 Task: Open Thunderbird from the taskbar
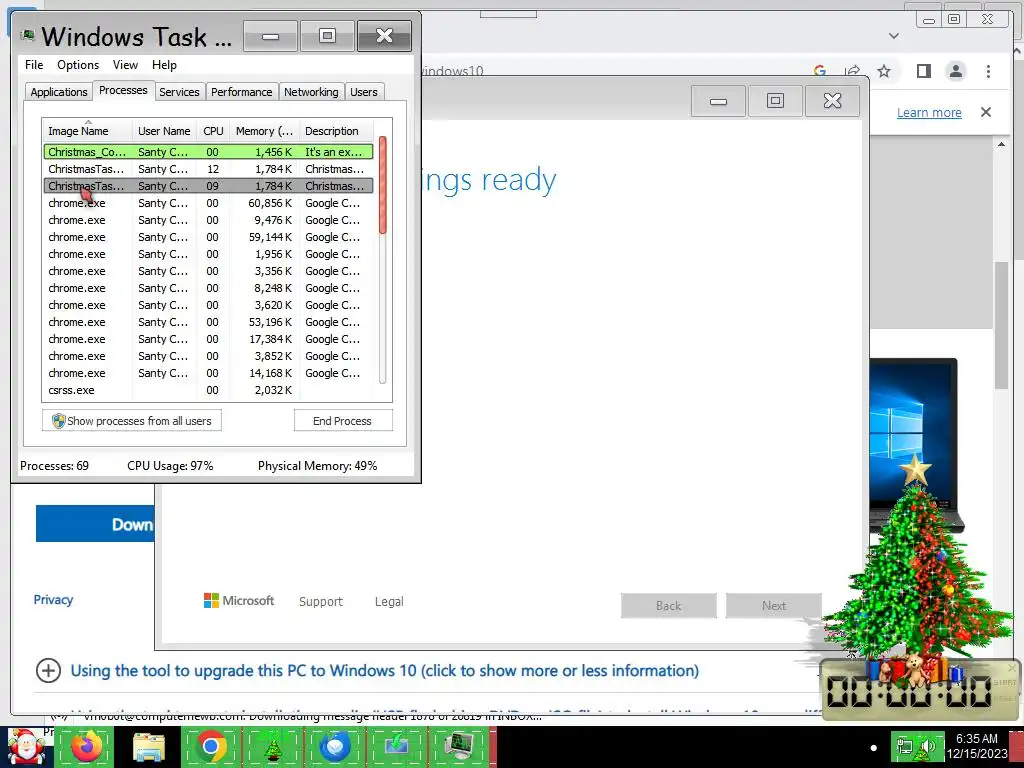coord(335,747)
